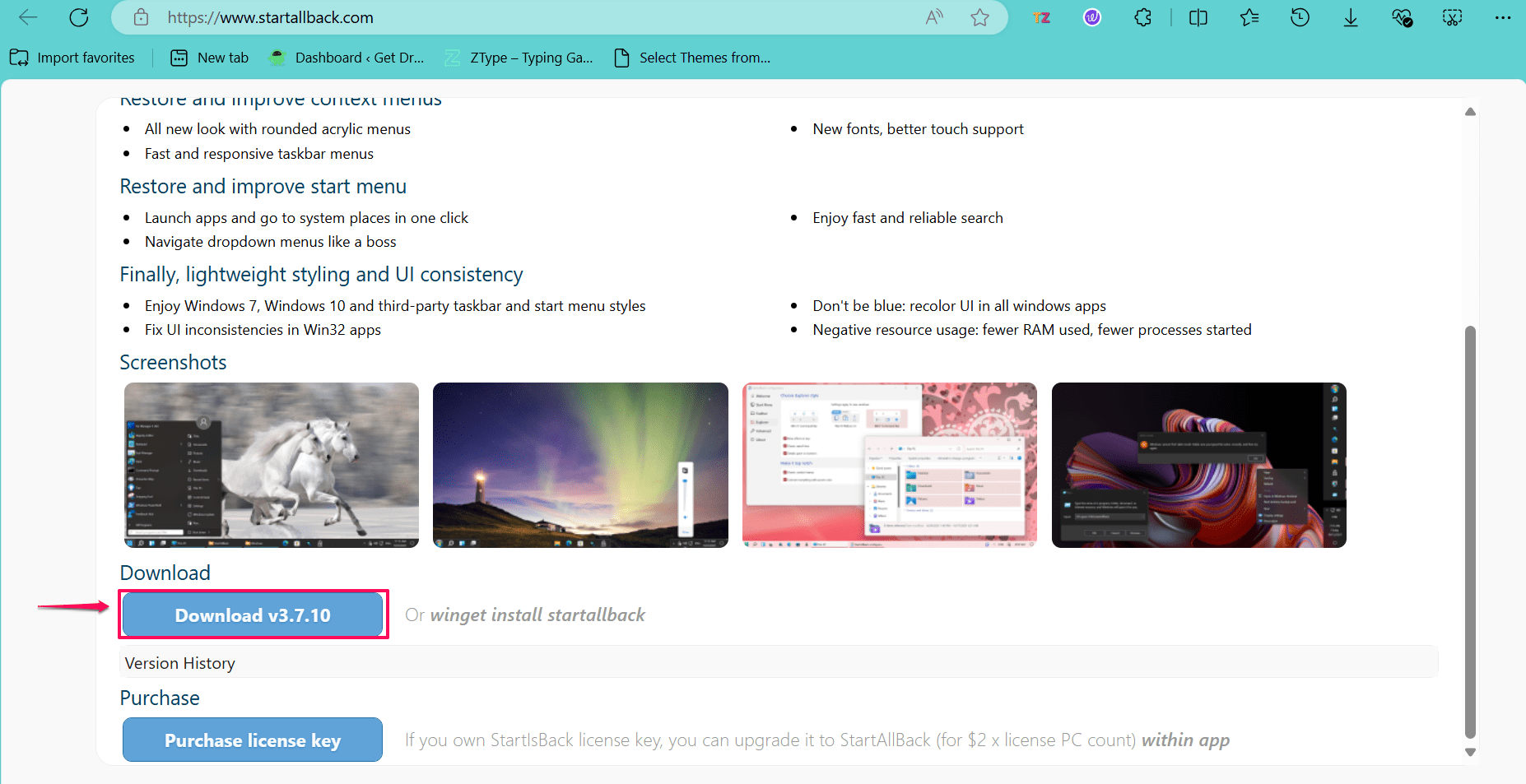The image size is (1526, 784).
Task: Click 'Fast and responsive taskbar menus' text
Action: [259, 154]
